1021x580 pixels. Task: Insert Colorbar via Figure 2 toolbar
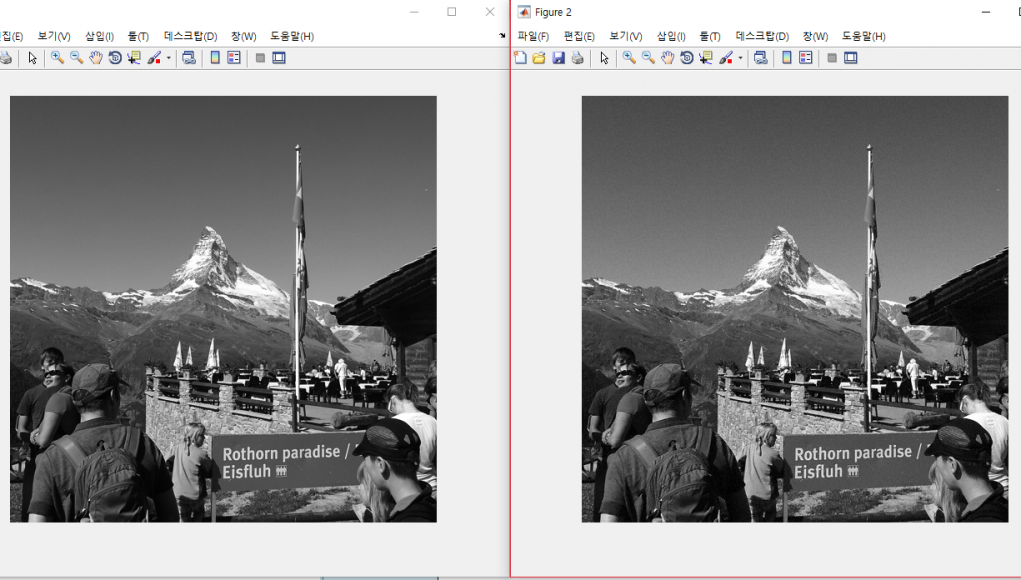click(x=787, y=58)
